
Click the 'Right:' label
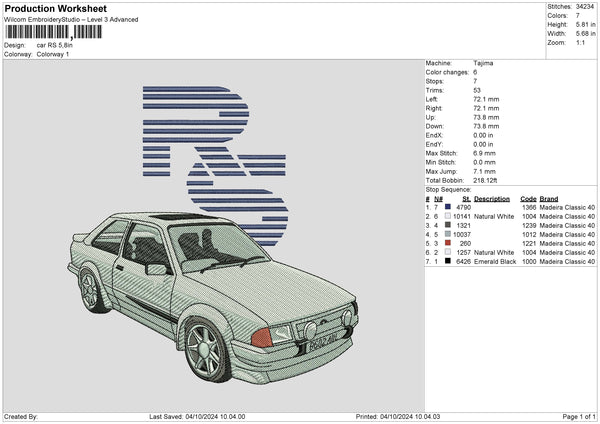click(434, 108)
